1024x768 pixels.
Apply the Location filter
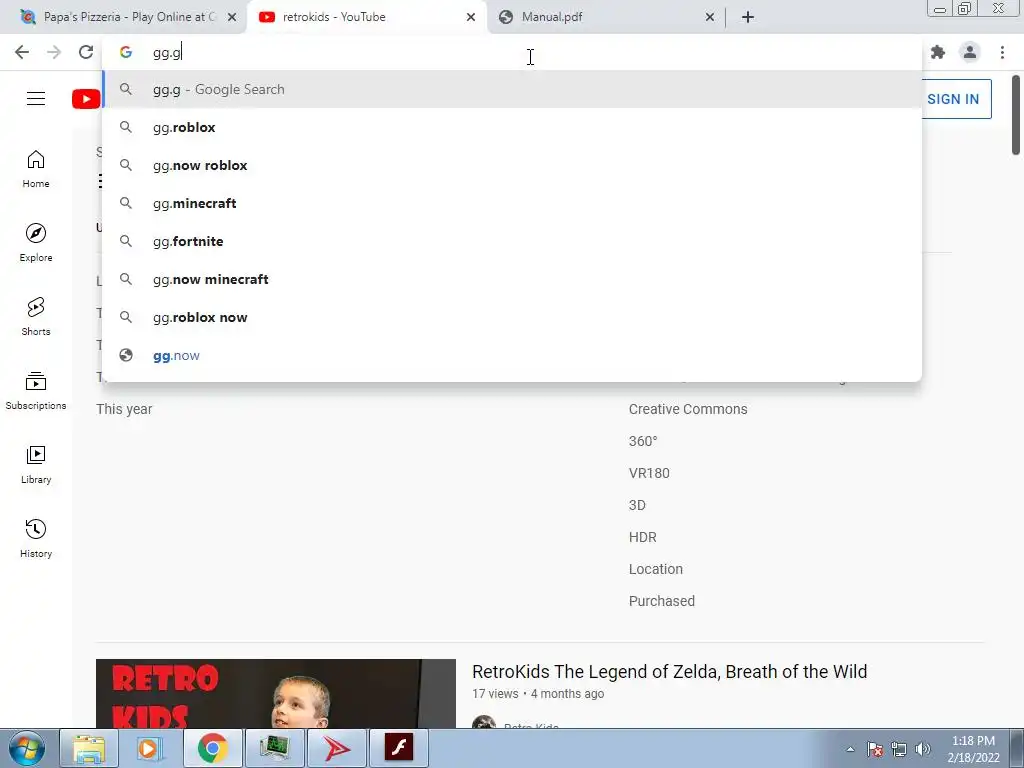coord(656,569)
